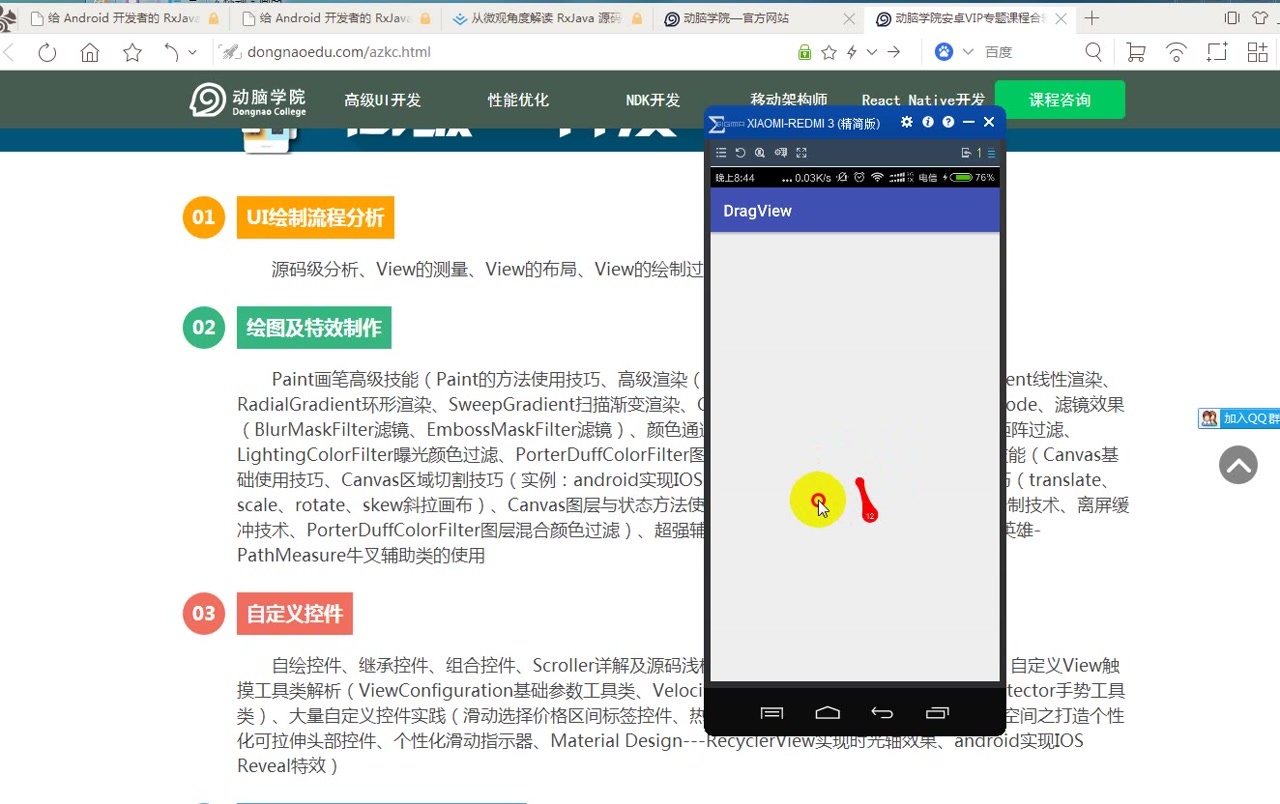1280x804 pixels.
Task: Click the Baidu paw search engine icon
Action: click(944, 52)
